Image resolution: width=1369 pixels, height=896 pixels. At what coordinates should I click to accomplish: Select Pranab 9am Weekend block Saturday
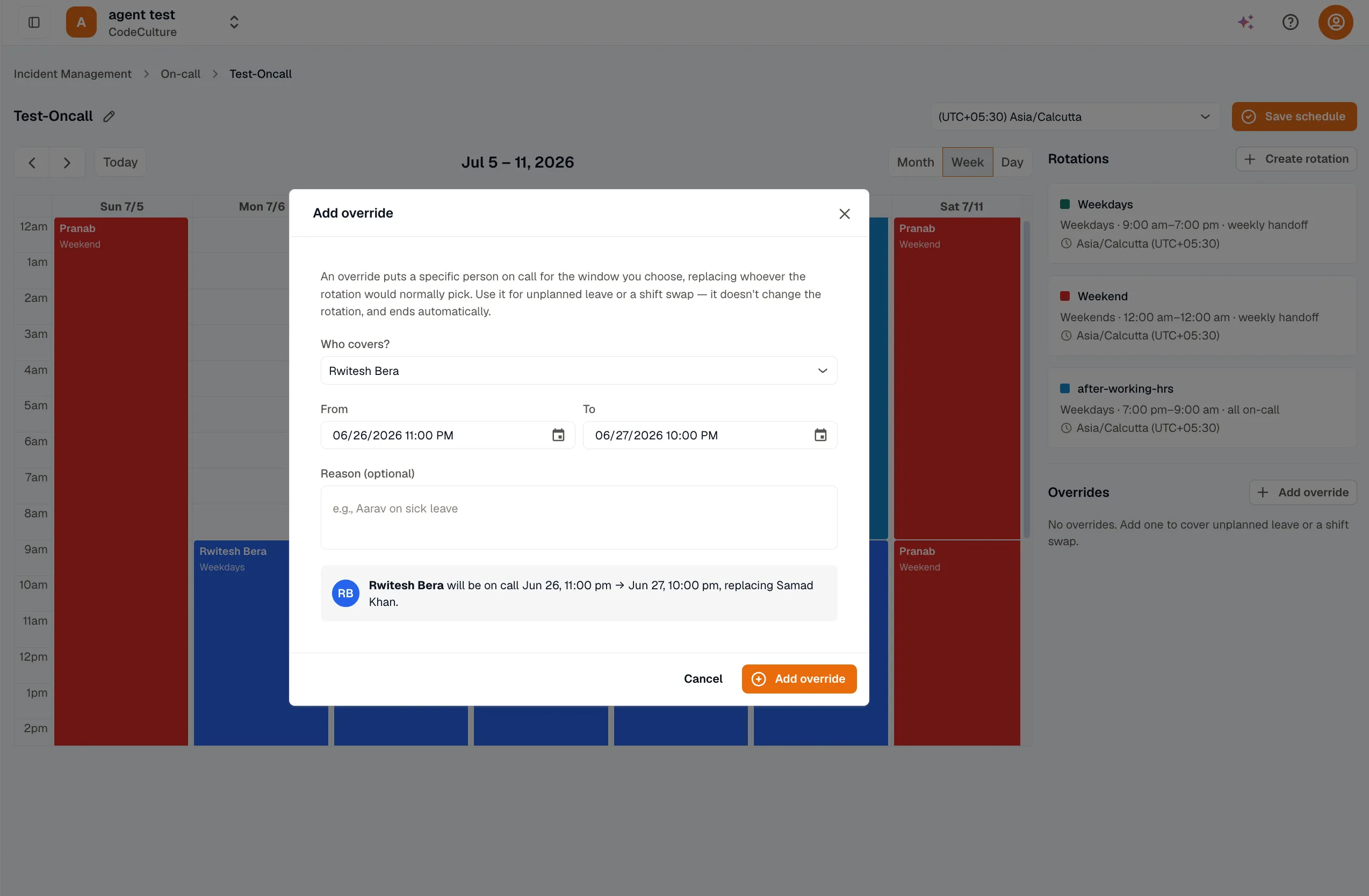coord(956,642)
